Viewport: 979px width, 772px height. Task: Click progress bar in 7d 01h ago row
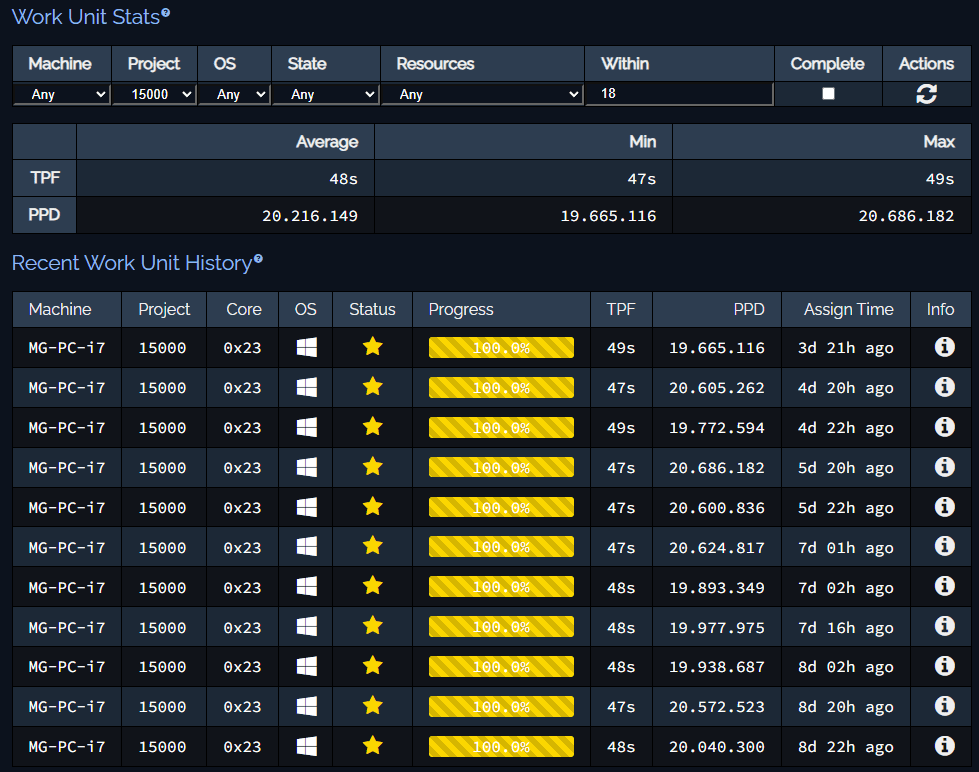501,547
